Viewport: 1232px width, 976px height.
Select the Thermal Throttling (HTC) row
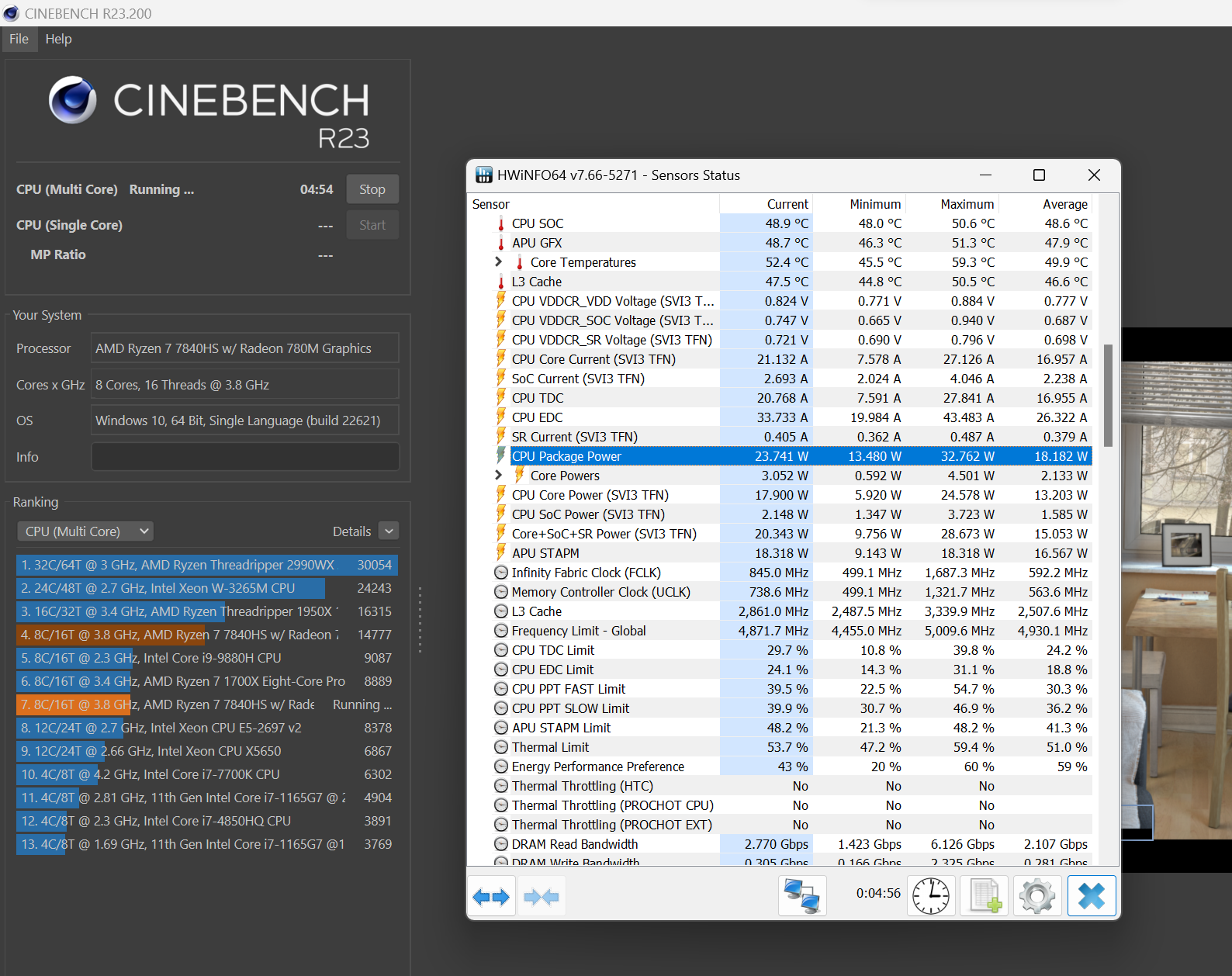[781, 786]
